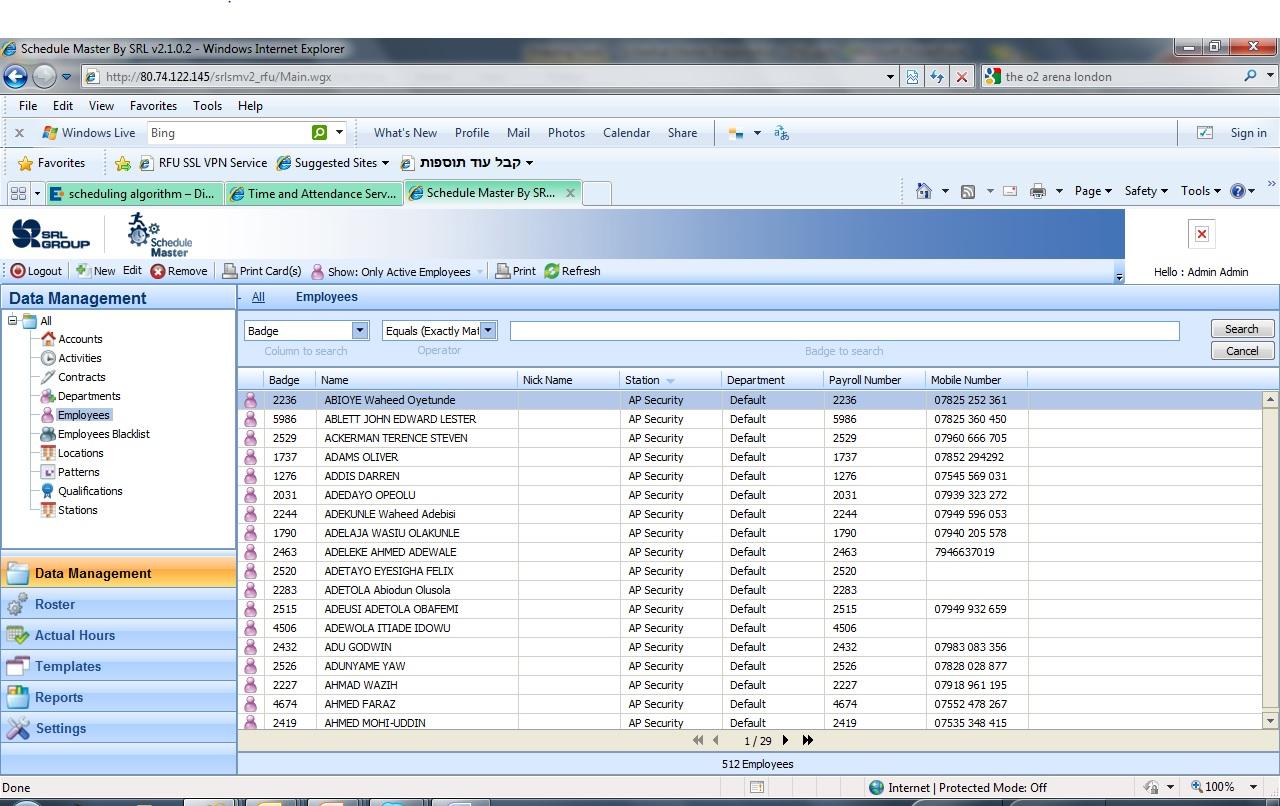Open Show: Only Active Employees filter
The height and width of the screenshot is (806, 1280).
(x=396, y=271)
